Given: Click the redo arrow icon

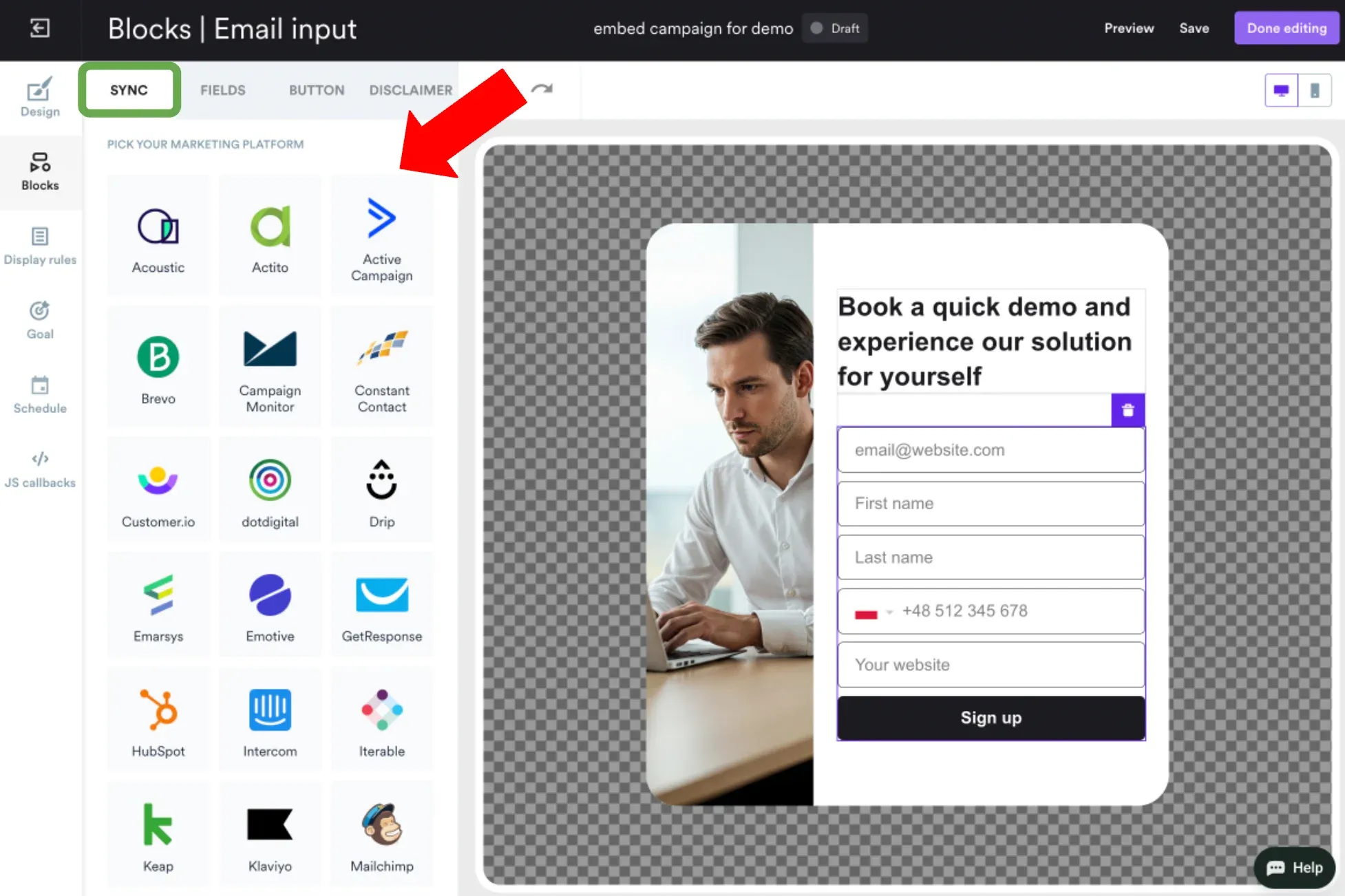Looking at the screenshot, I should [542, 89].
